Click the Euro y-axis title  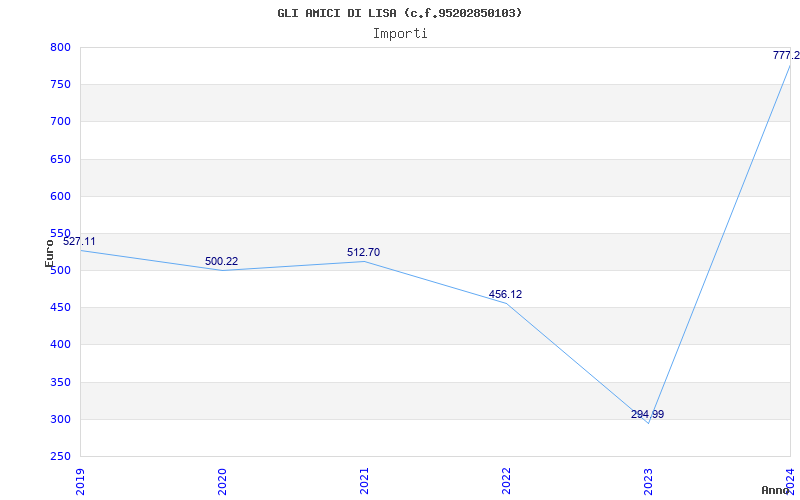point(49,252)
